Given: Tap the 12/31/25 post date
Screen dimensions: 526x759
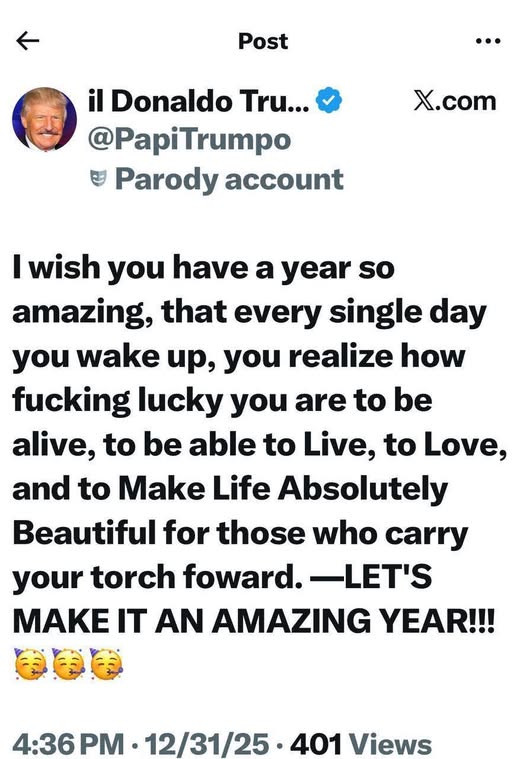Looking at the screenshot, I should click(207, 744).
